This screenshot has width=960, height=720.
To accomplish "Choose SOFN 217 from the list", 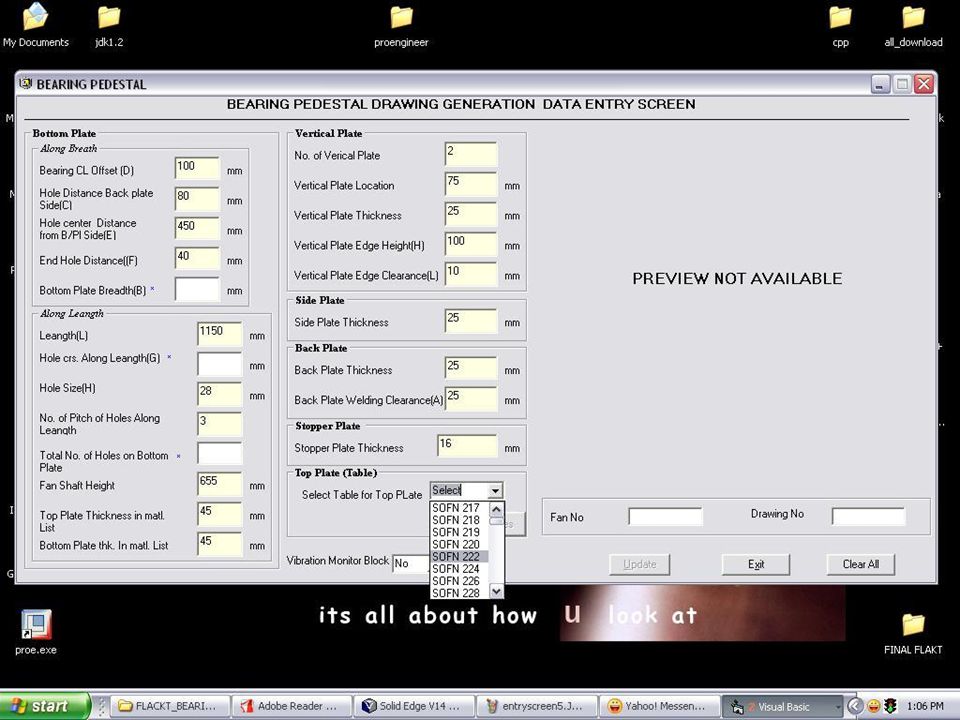I will click(x=459, y=508).
